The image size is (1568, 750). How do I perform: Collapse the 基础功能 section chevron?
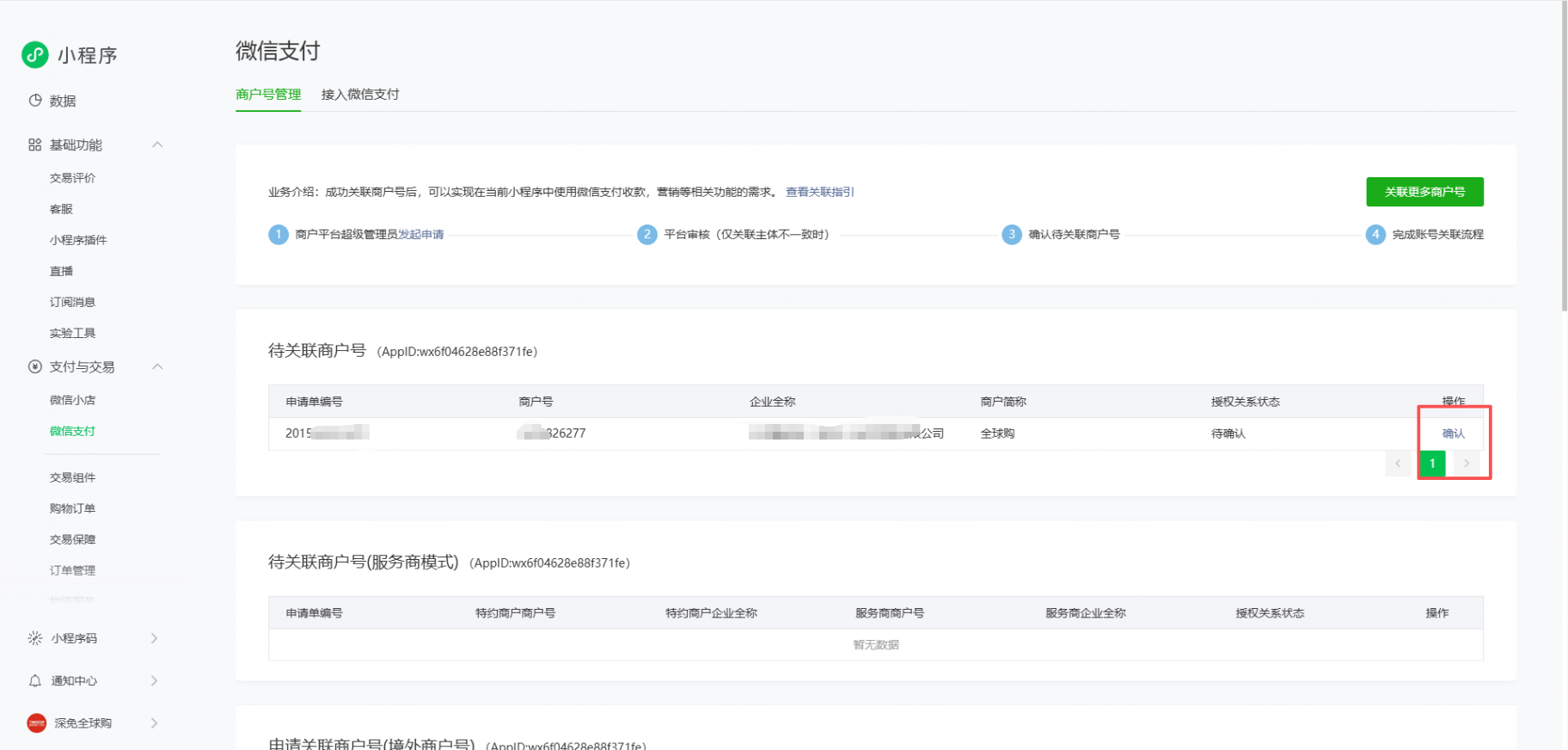[x=157, y=144]
